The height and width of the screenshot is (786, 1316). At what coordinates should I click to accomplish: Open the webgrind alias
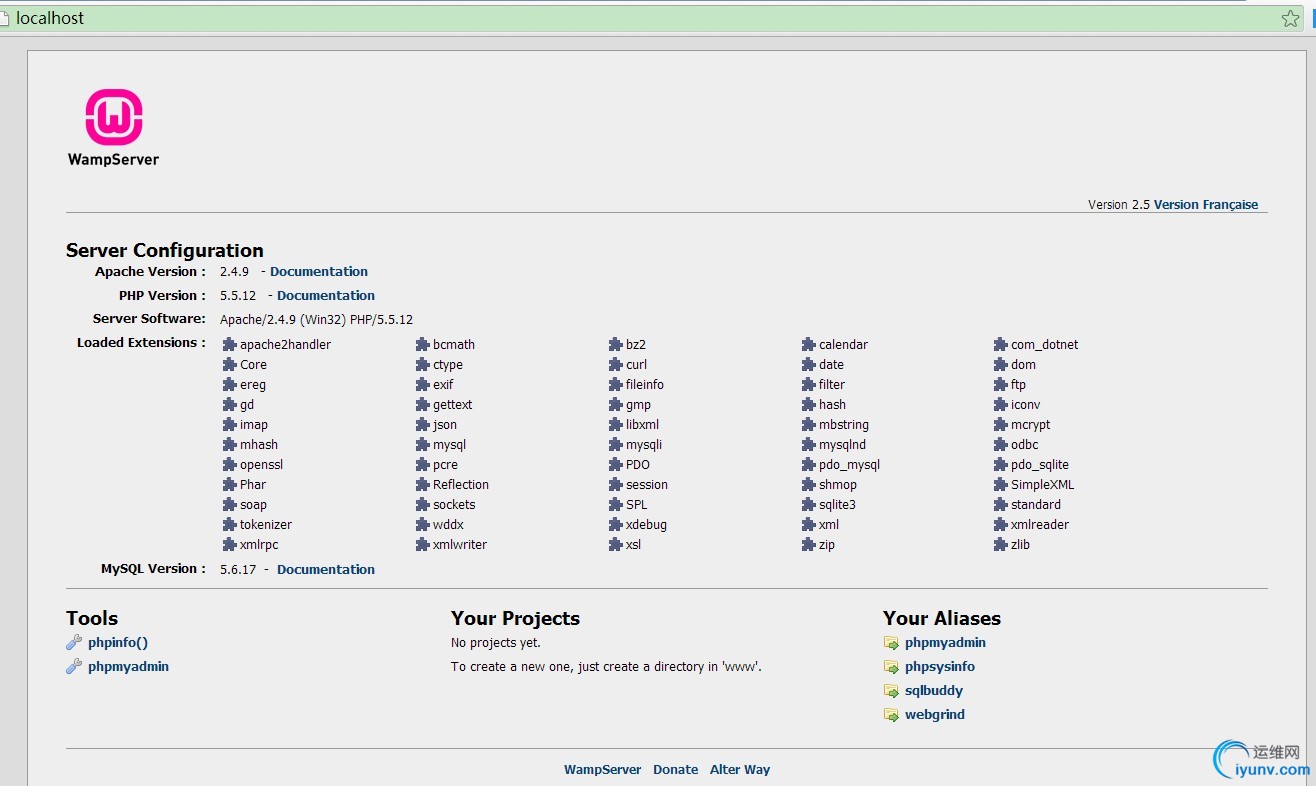935,715
